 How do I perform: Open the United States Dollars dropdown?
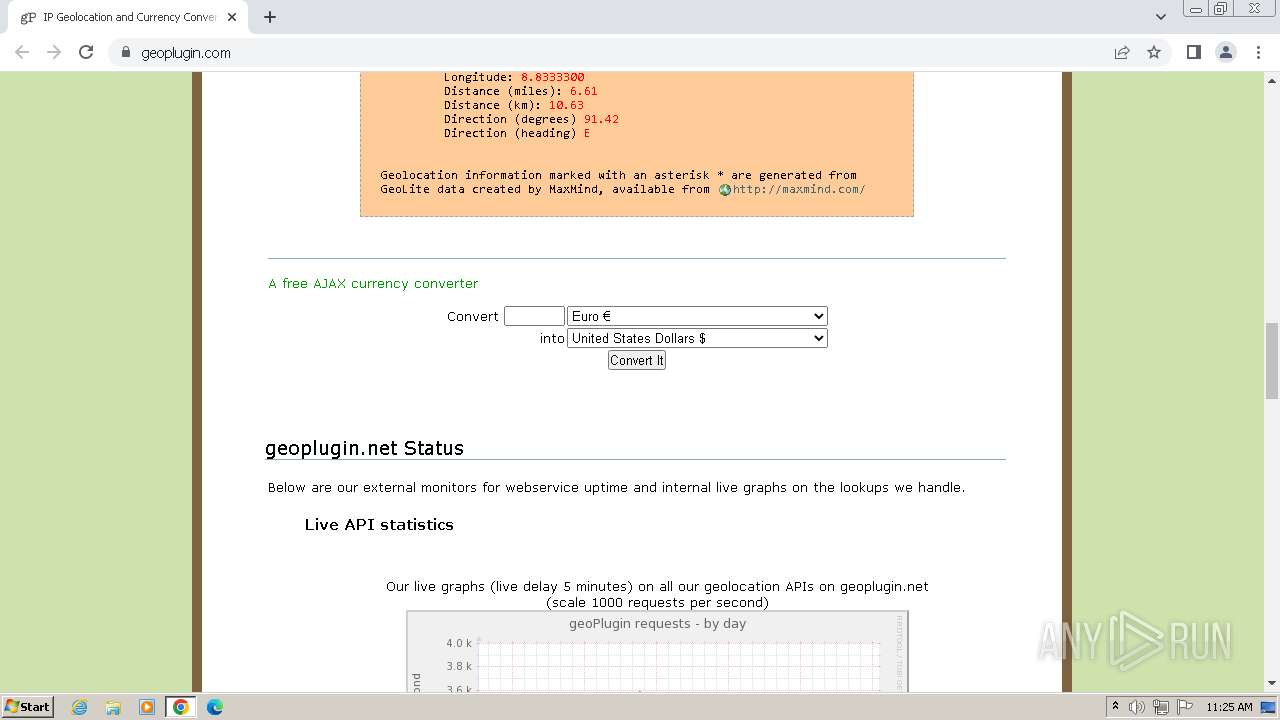[x=697, y=338]
